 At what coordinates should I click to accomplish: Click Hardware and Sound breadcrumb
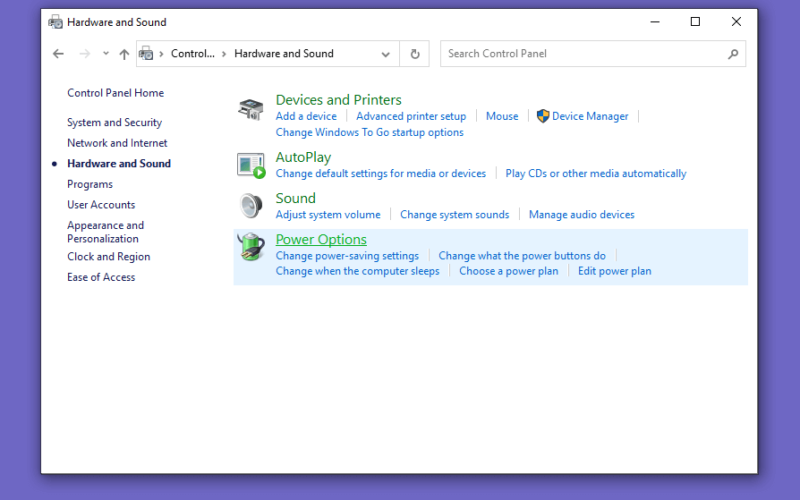[x=284, y=54]
